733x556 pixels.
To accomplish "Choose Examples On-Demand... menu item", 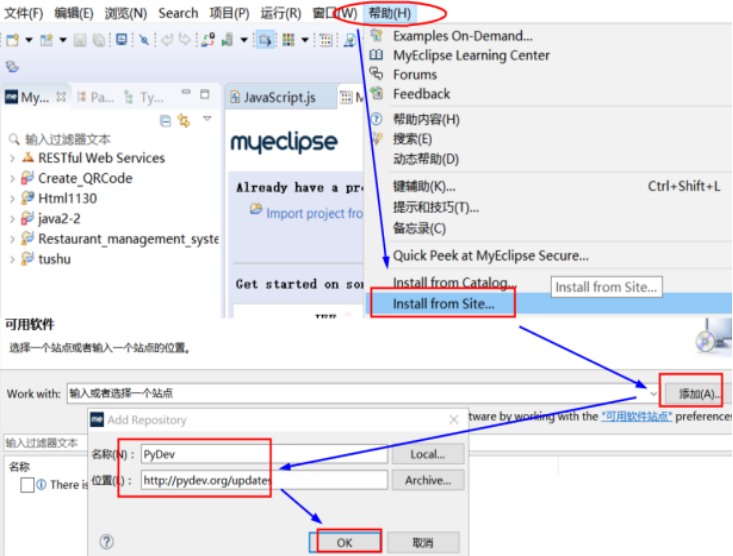I will click(462, 36).
